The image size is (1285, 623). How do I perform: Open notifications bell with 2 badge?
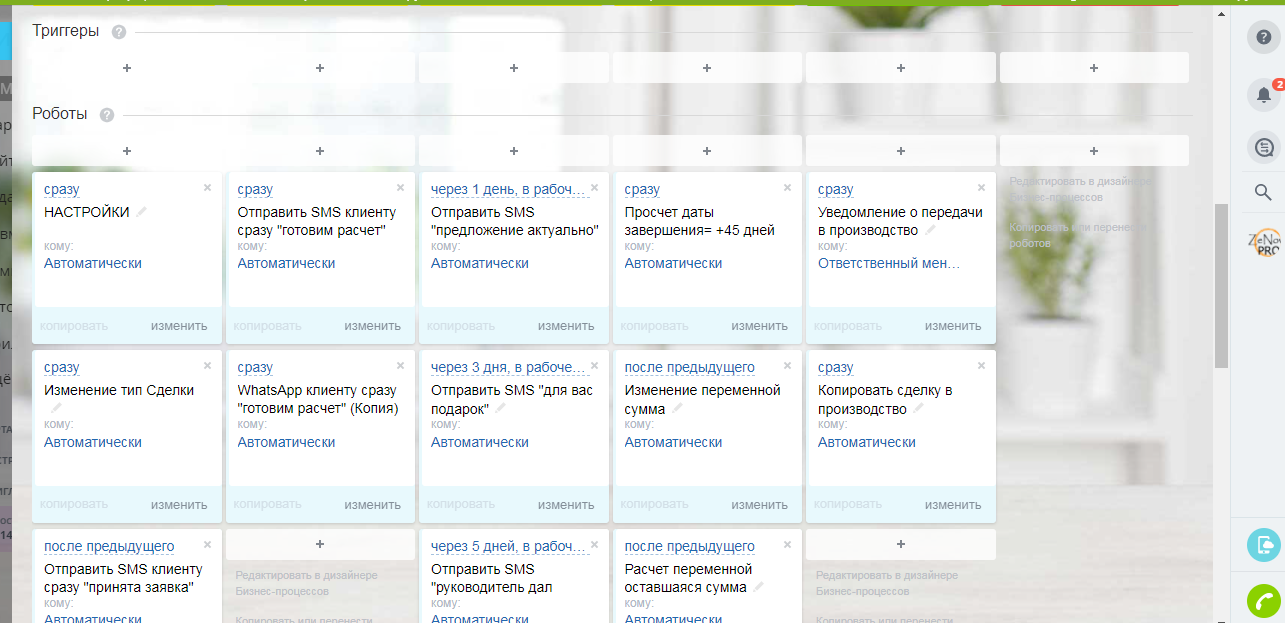point(1264,94)
